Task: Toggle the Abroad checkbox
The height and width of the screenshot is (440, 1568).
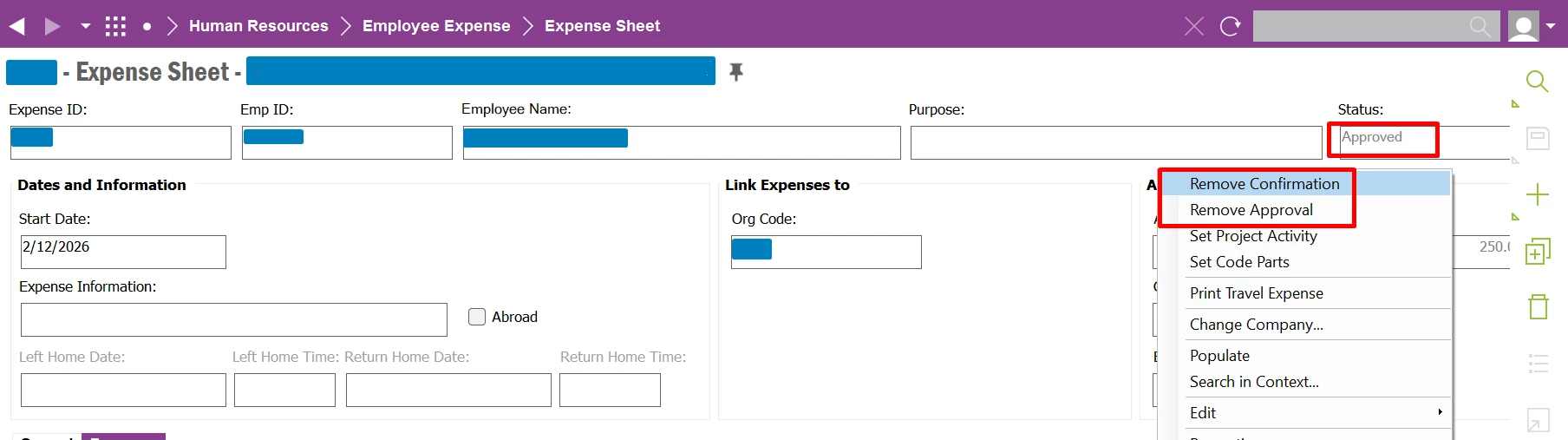Action: pos(477,317)
